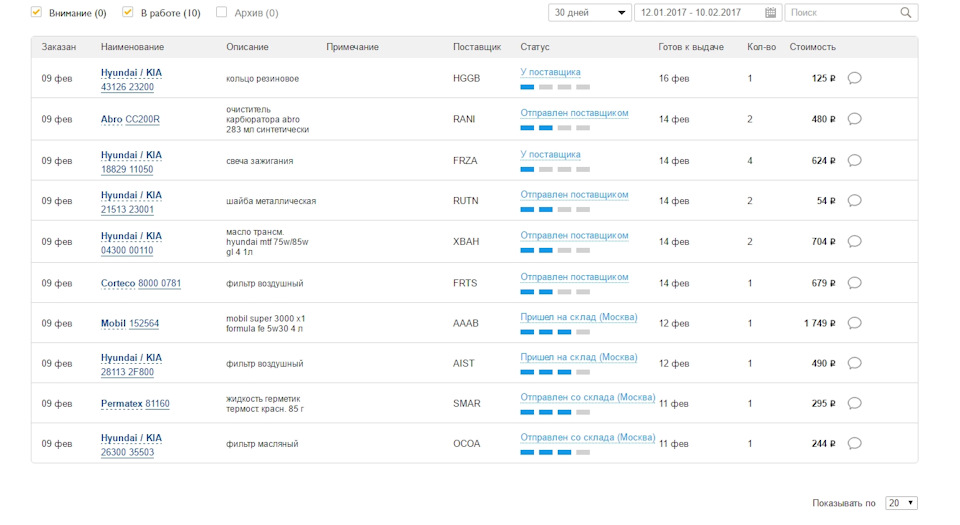
Task: Open Отправлен со склада status for OCOA row
Action: pyautogui.click(x=588, y=438)
